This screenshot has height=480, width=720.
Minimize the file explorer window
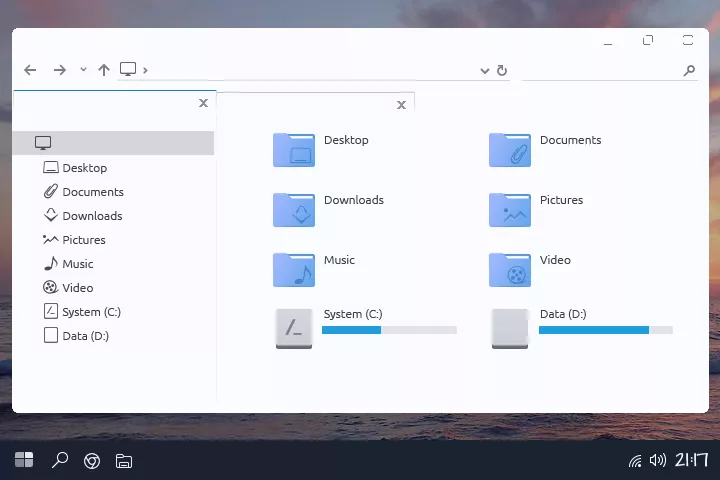608,44
